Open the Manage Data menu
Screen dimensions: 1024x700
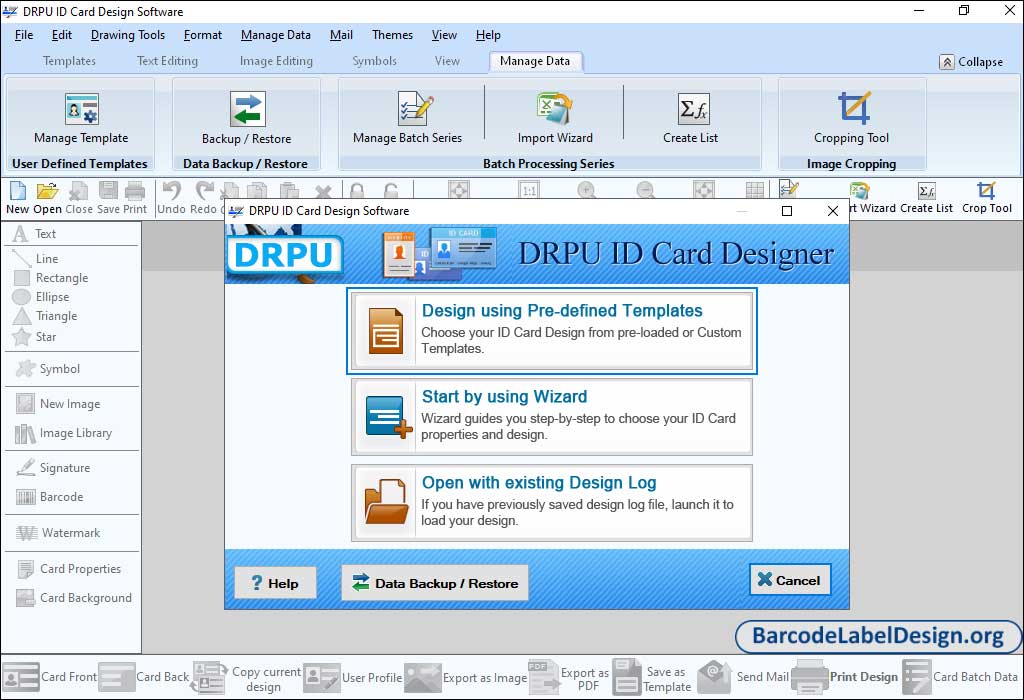pyautogui.click(x=276, y=35)
